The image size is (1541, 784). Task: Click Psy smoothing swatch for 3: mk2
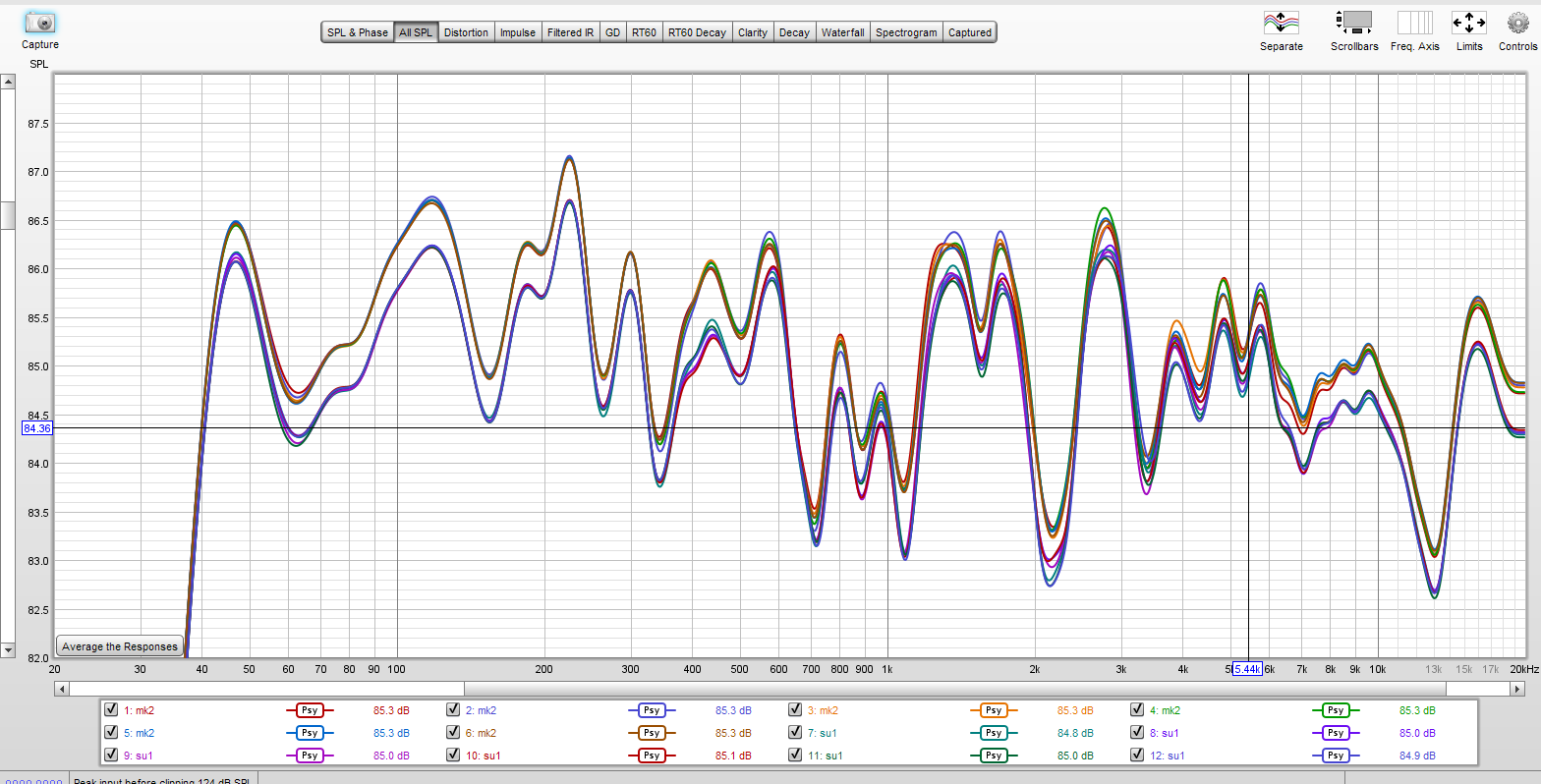tap(994, 710)
